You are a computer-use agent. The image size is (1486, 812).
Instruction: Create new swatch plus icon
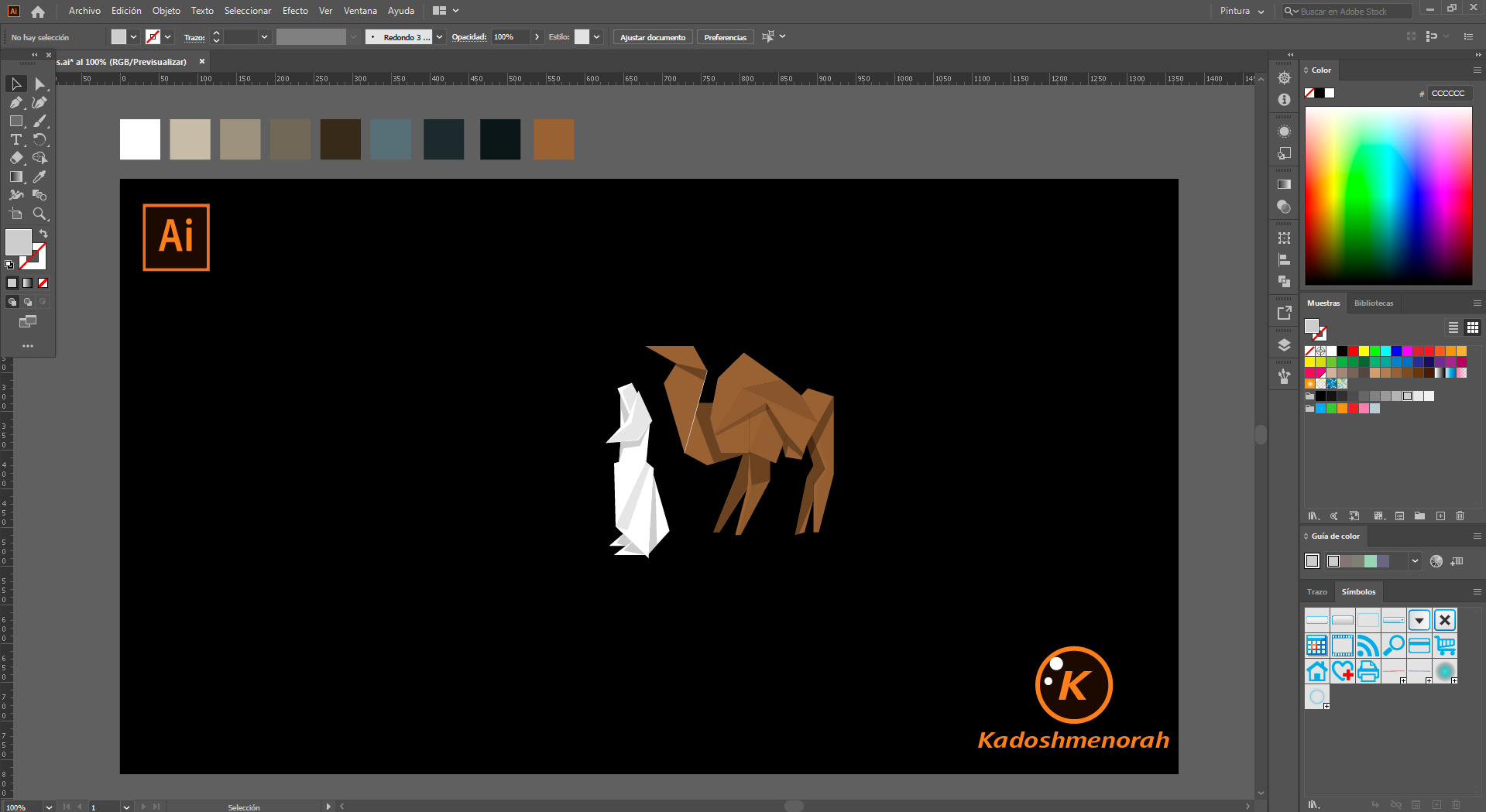[x=1440, y=516]
